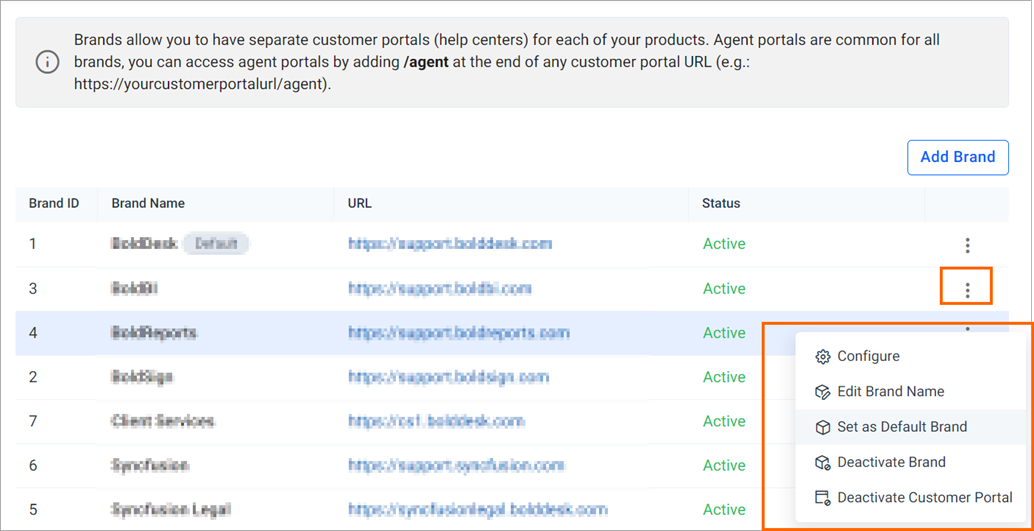Click the gear icon beside Configure
Screen dimensions: 1034x531
pyautogui.click(x=822, y=357)
